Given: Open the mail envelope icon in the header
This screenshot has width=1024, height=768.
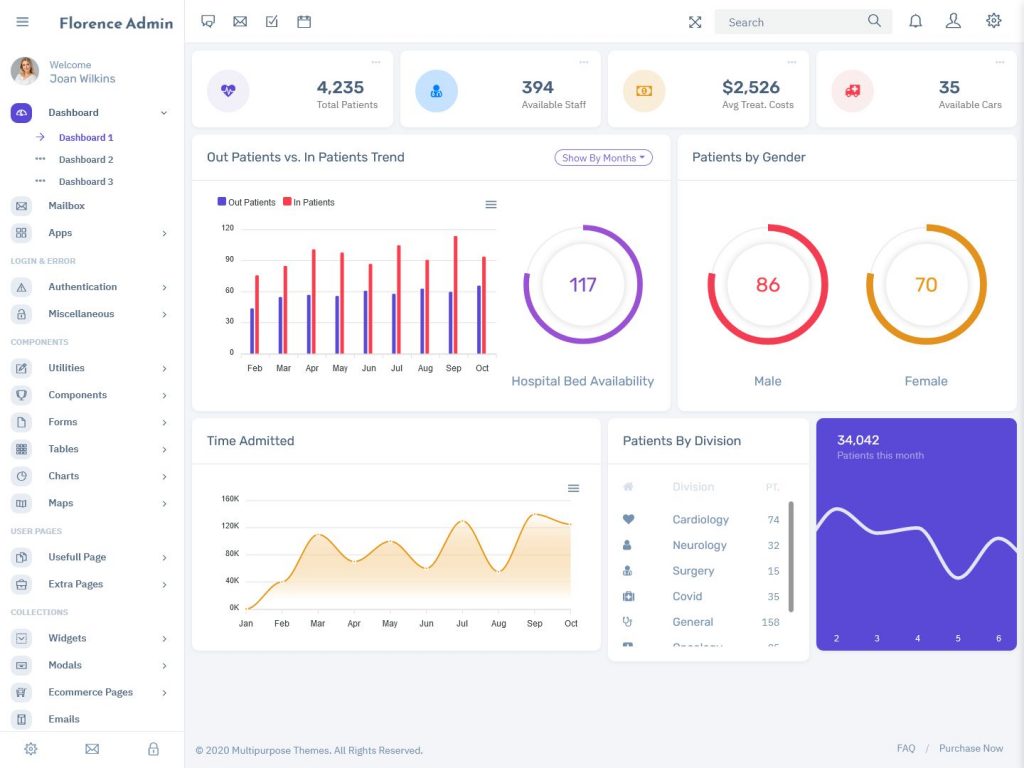Looking at the screenshot, I should click(240, 20).
